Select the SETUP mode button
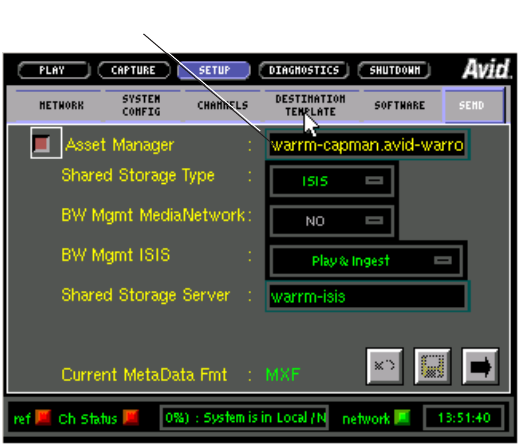Screen dimensions: 521x447 [x=214, y=70]
